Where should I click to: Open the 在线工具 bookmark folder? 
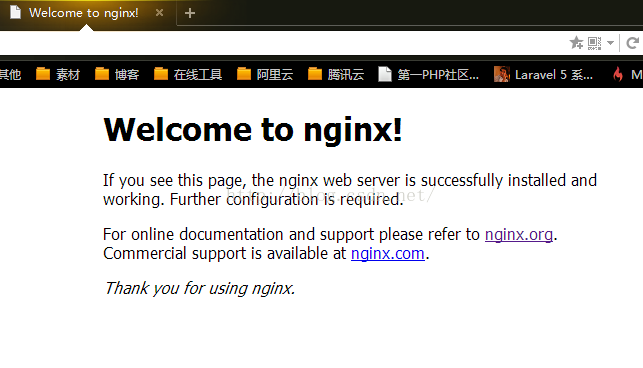188,74
